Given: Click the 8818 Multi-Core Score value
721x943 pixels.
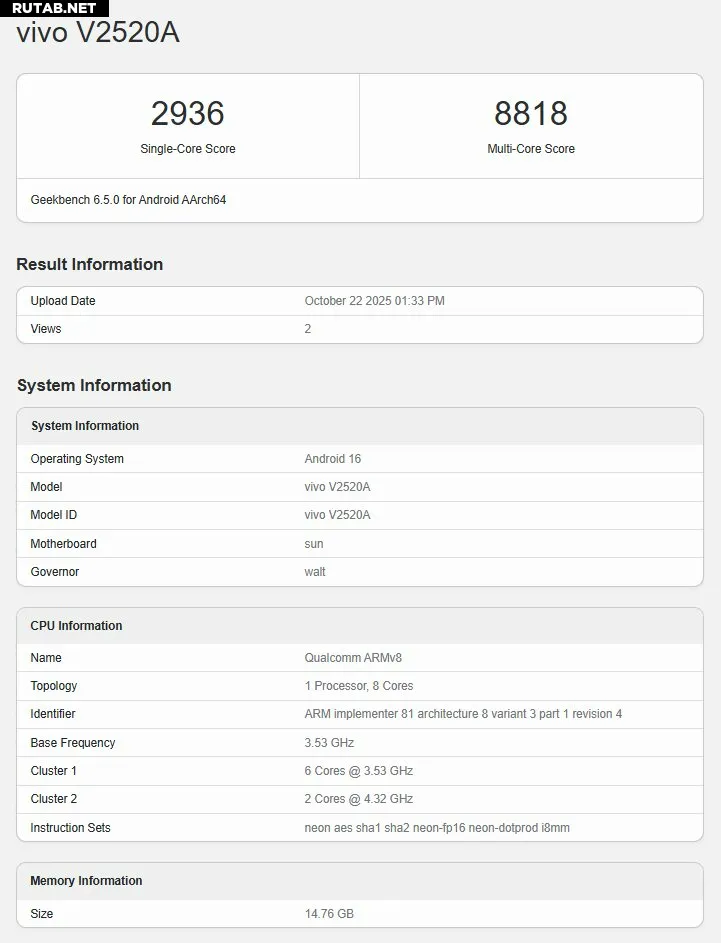Looking at the screenshot, I should click(531, 113).
